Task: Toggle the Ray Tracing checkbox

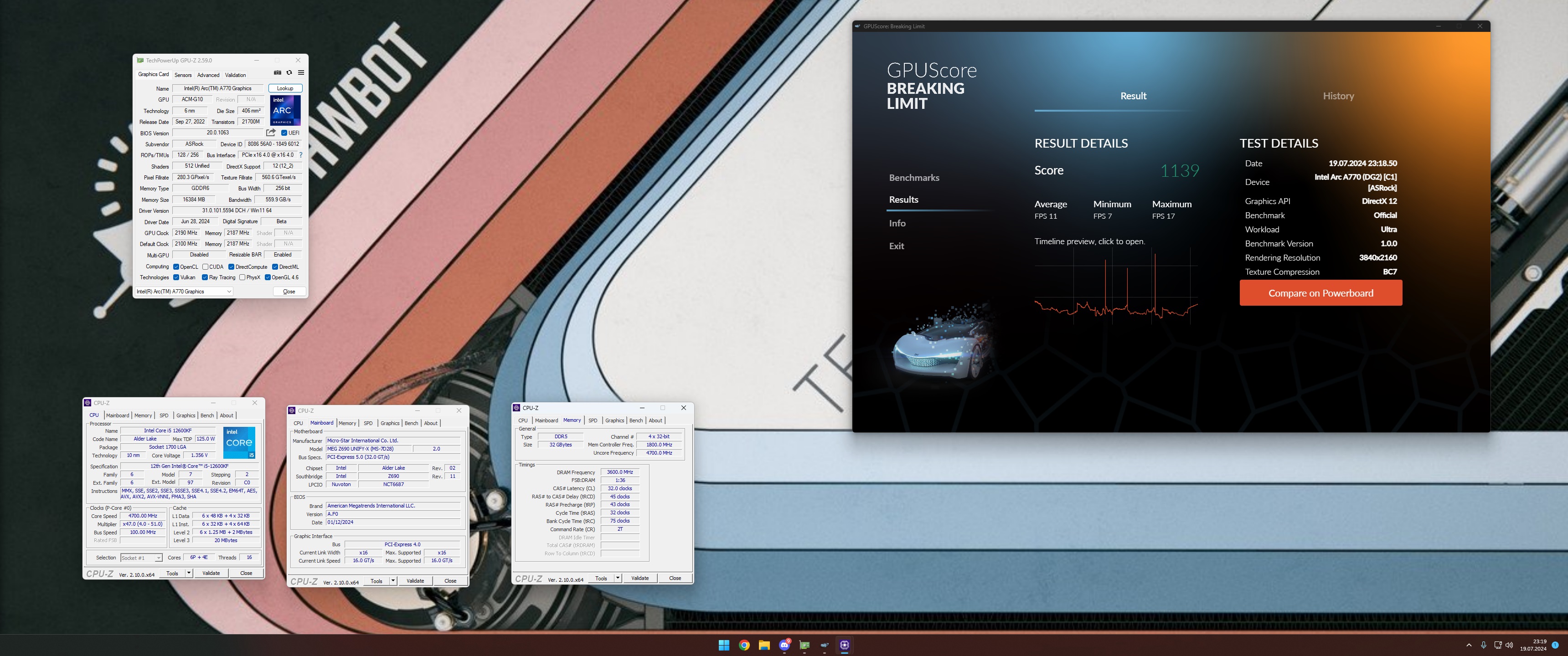Action: (x=205, y=277)
